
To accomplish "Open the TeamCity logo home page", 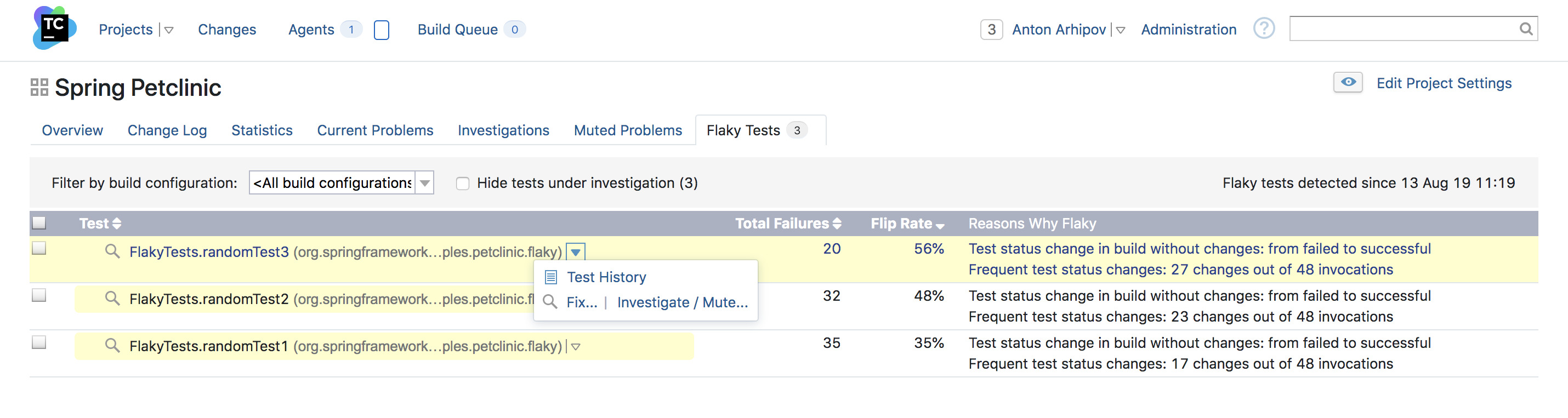I will tap(54, 28).
